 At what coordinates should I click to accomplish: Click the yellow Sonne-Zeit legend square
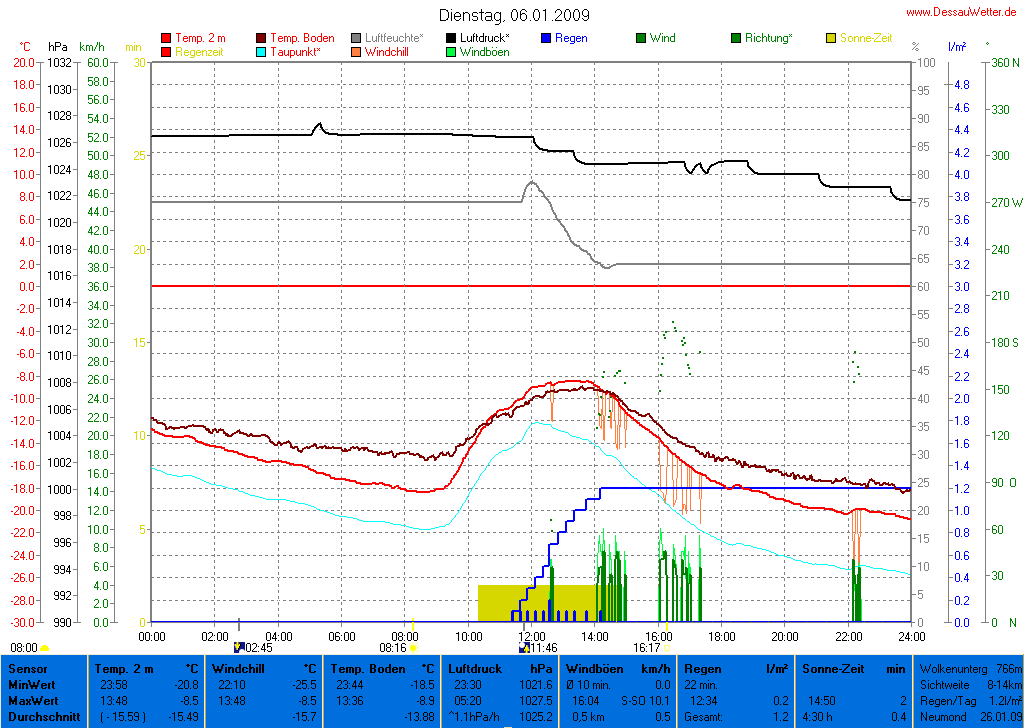coord(830,39)
